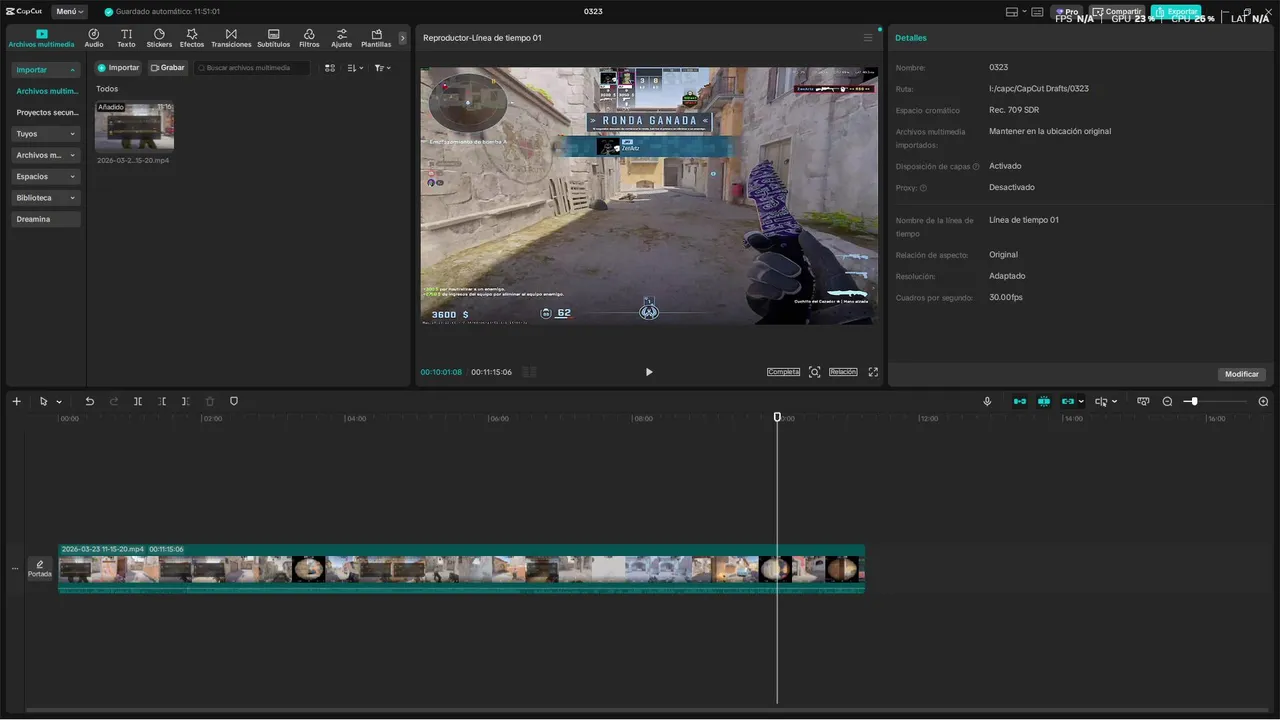Click the Modificar button in Detalles
This screenshot has height=720, width=1280.
[x=1242, y=374]
